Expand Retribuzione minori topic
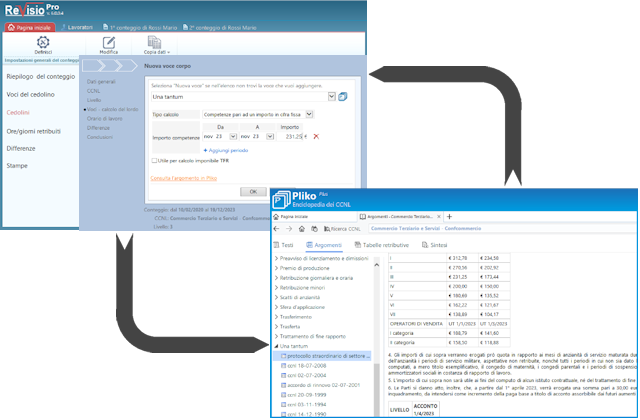640x420 pixels. click(276, 288)
